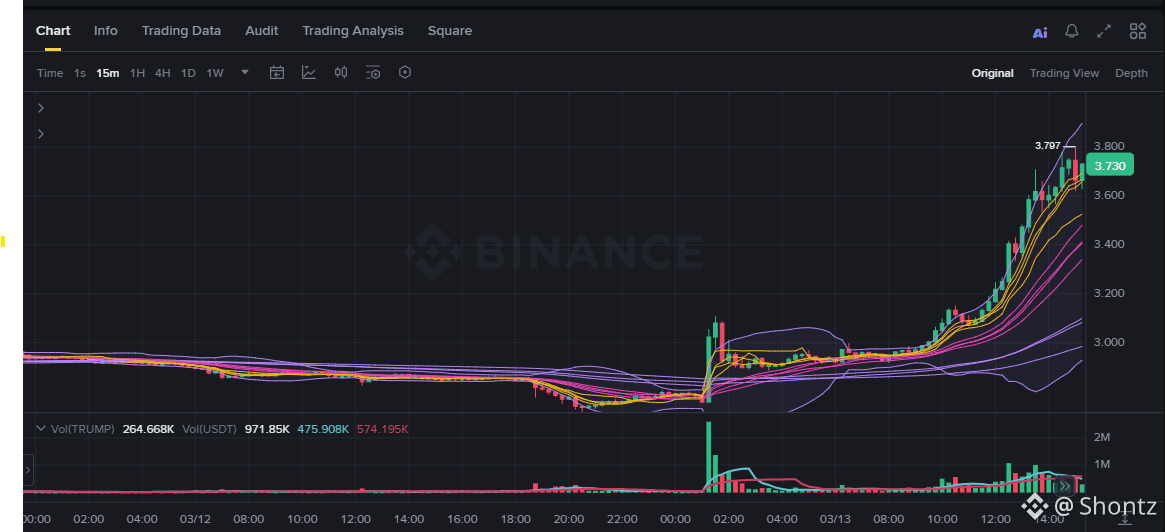Viewport: 1165px width, 532px height.
Task: Switch to 1W interval
Action: [x=215, y=73]
